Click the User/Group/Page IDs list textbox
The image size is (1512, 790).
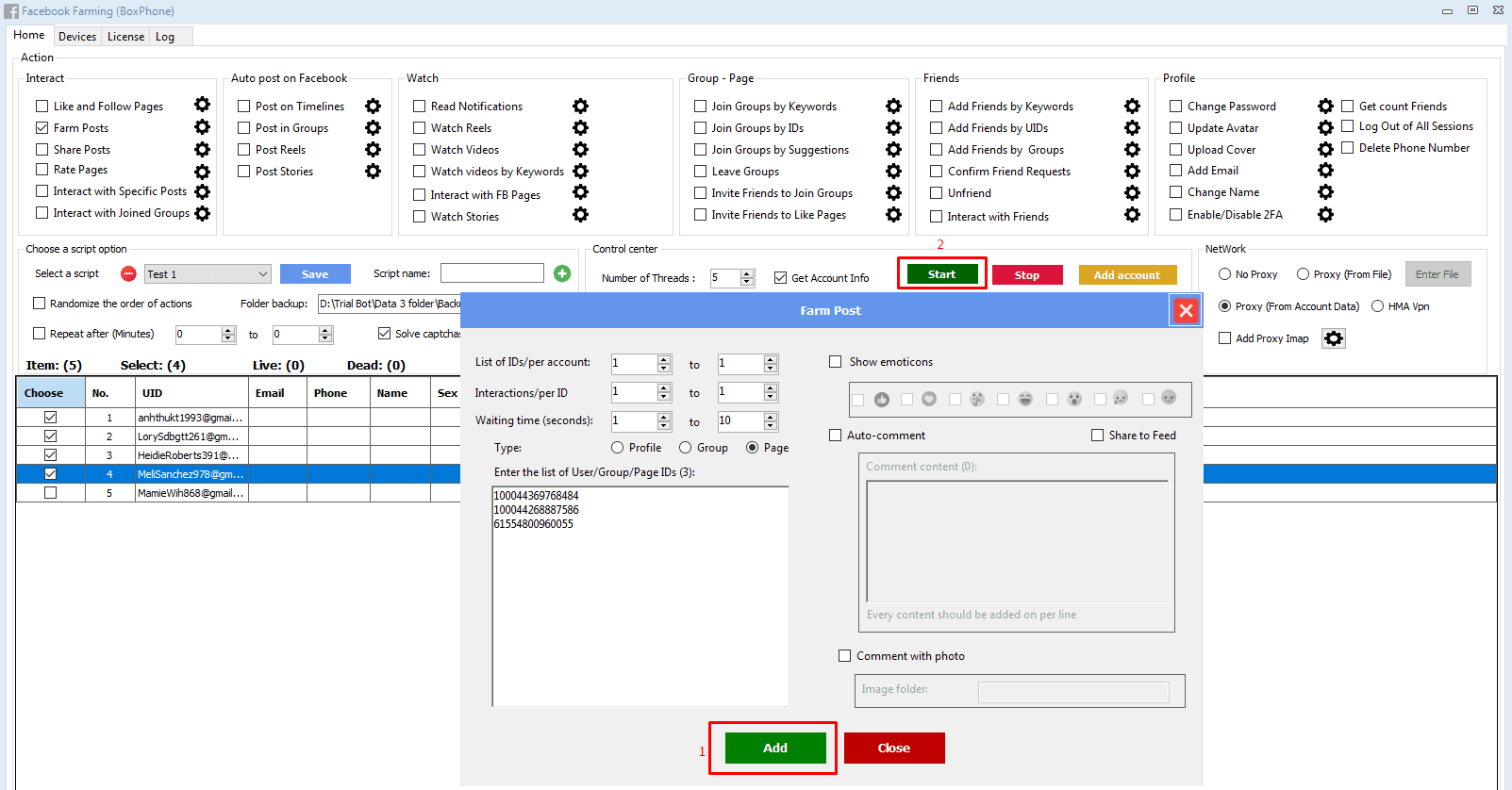click(640, 596)
